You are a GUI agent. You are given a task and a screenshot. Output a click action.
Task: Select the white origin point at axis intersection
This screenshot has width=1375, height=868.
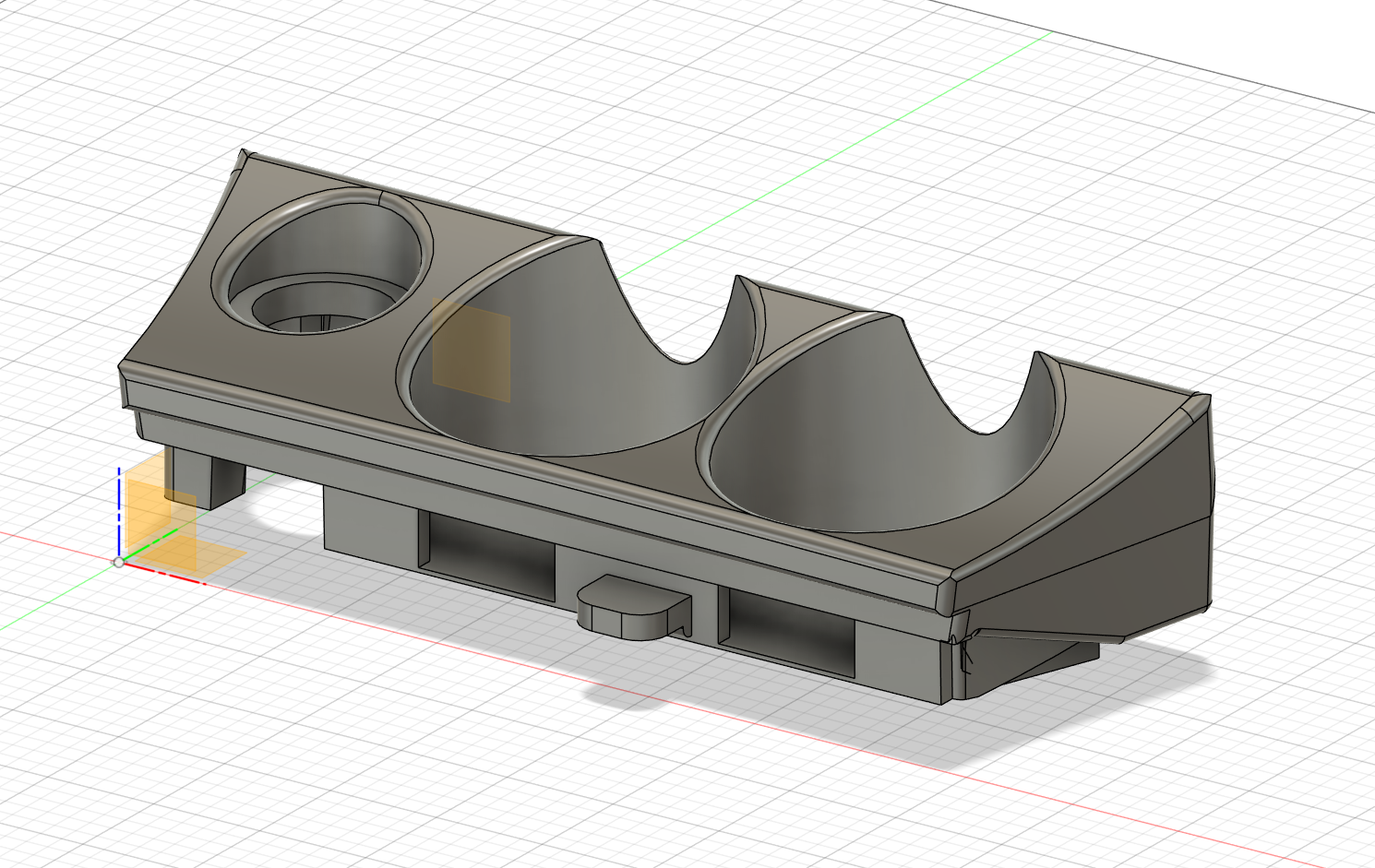point(119,562)
